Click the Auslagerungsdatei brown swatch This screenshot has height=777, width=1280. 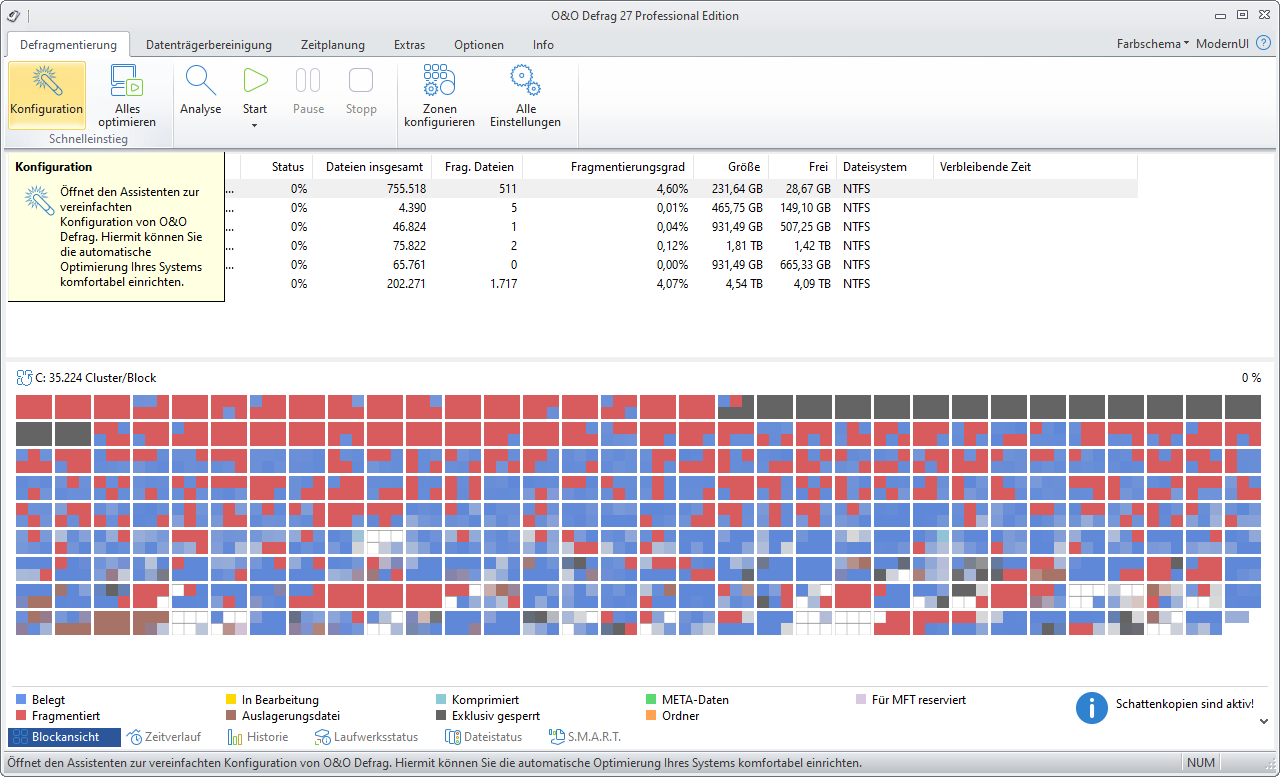point(232,716)
